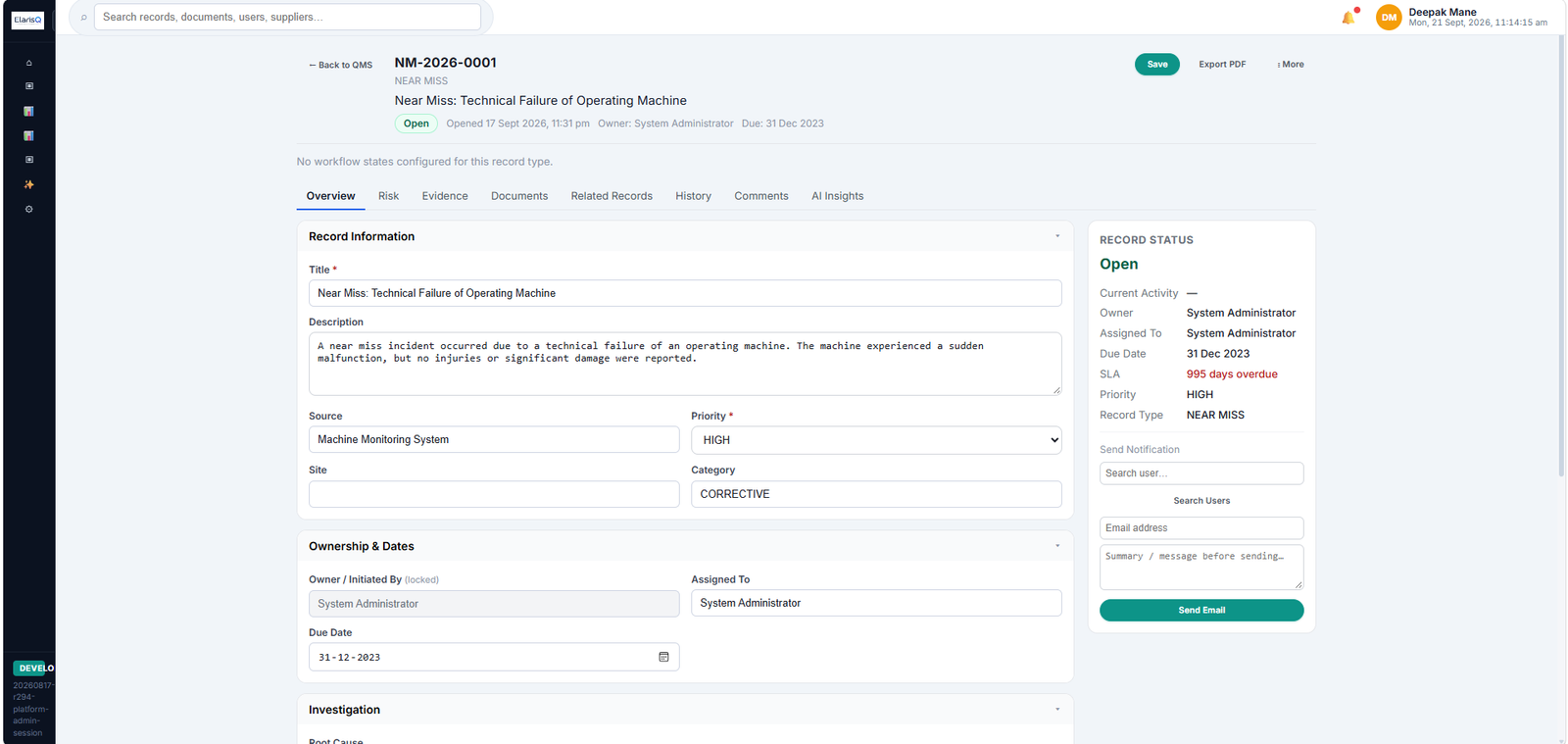Click Owner: System Administrator header text
This screenshot has height=744, width=1568.
(665, 124)
